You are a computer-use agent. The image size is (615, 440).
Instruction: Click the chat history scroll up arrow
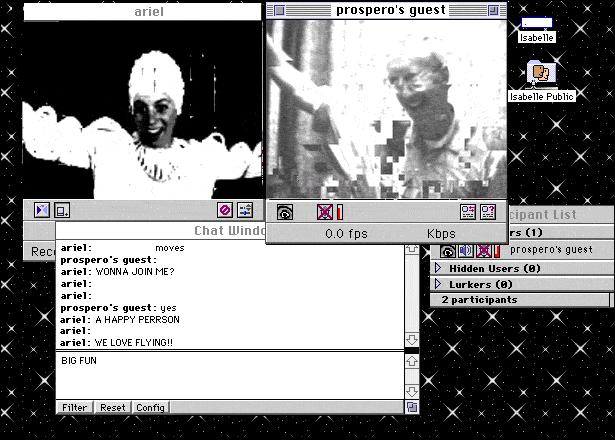412,249
